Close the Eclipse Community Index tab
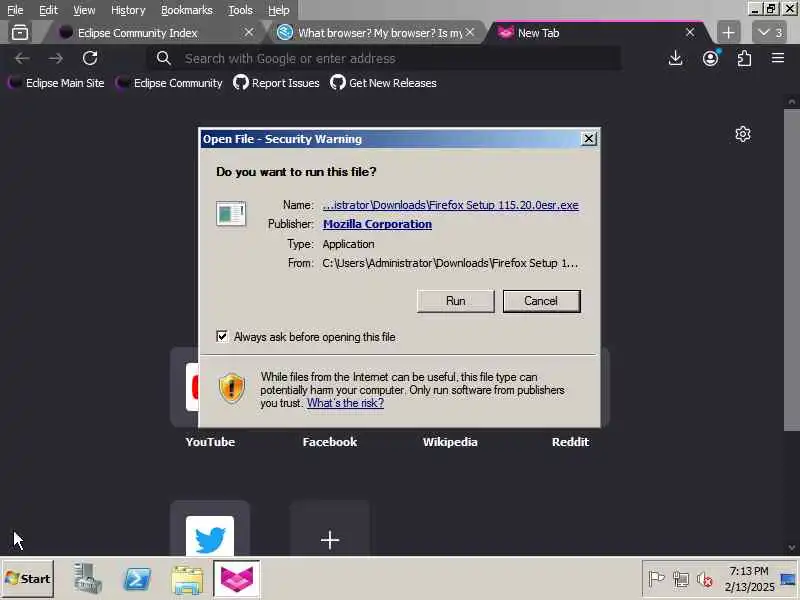 click(249, 32)
